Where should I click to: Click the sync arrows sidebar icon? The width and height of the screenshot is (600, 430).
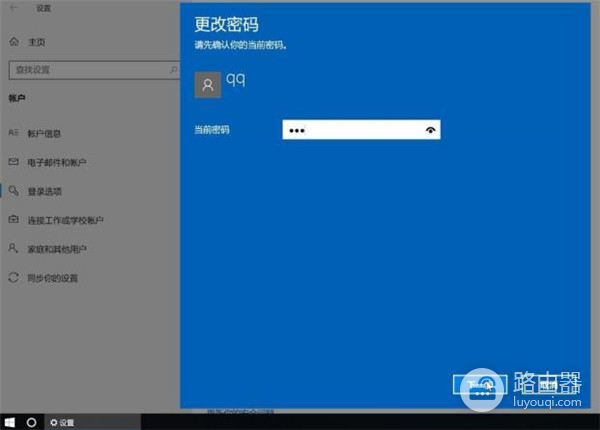pyautogui.click(x=14, y=277)
